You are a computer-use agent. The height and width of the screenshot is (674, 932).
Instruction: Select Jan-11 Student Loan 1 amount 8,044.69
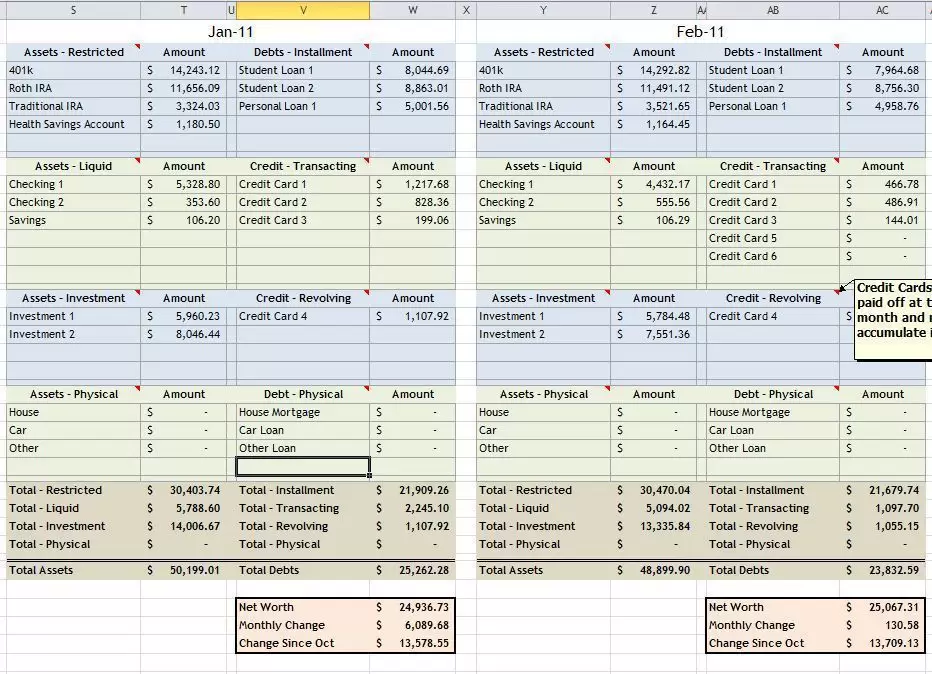click(x=413, y=70)
